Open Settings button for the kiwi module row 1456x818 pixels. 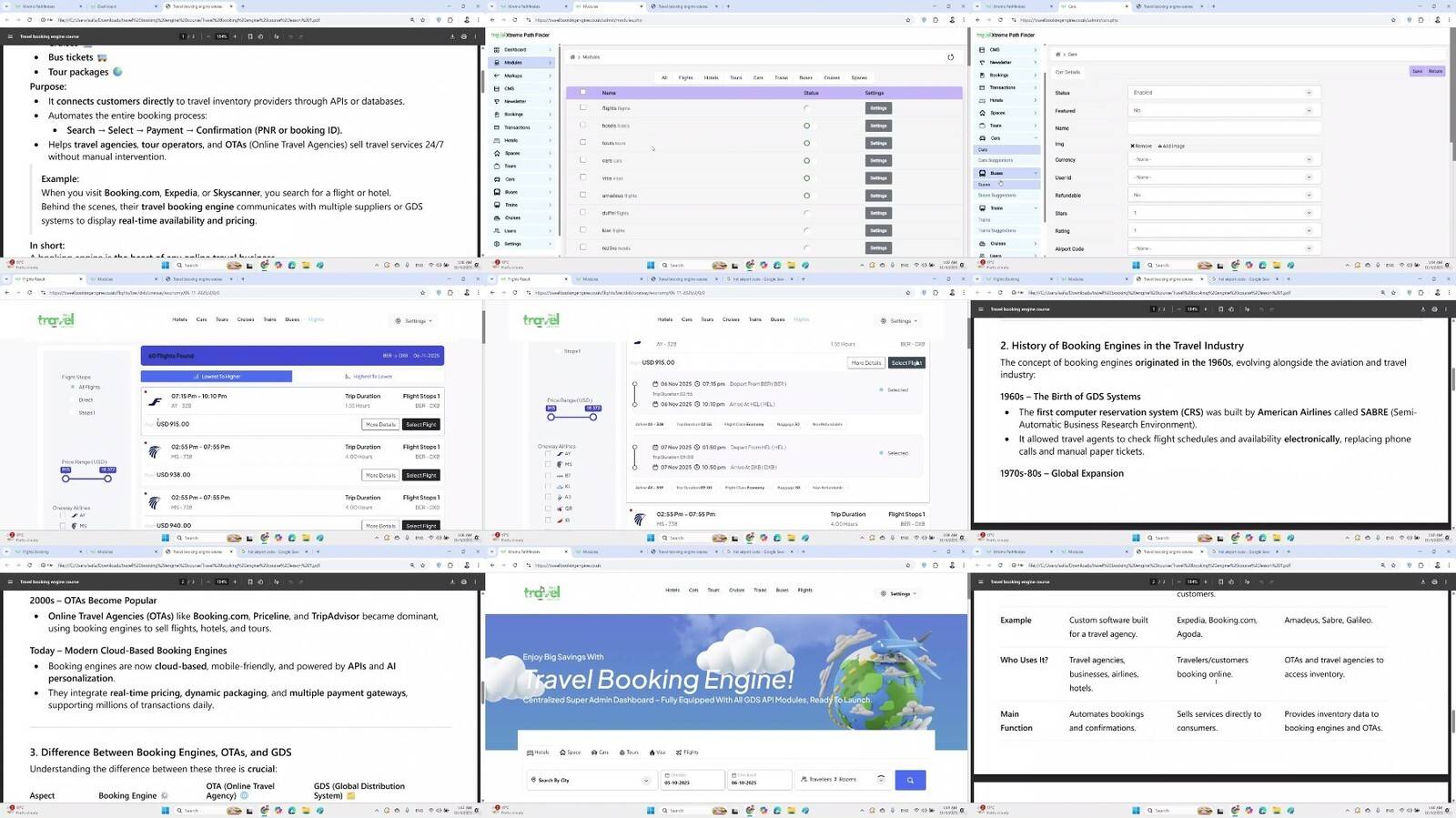[x=878, y=230]
